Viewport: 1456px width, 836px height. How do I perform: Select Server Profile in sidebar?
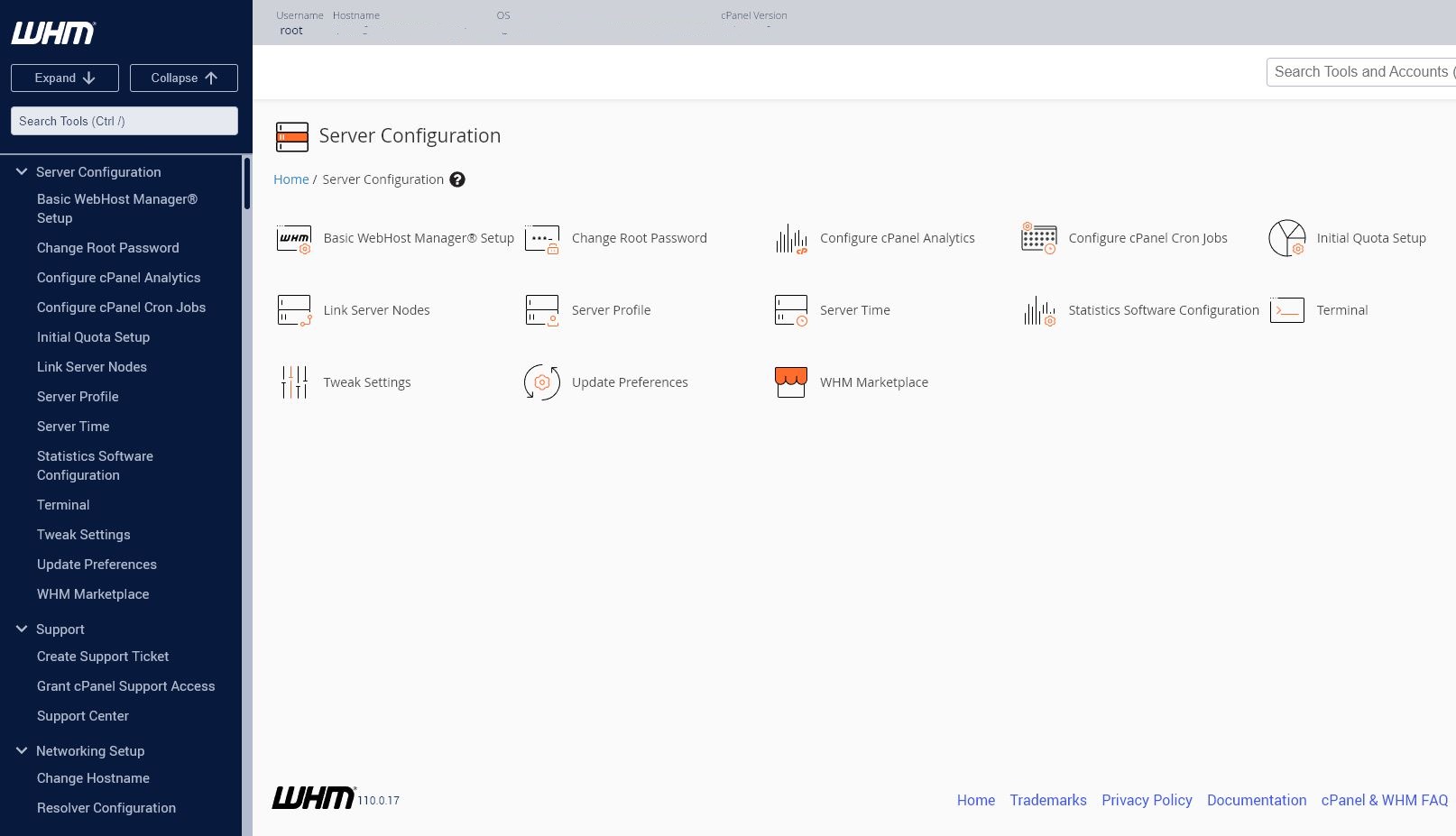pyautogui.click(x=78, y=397)
